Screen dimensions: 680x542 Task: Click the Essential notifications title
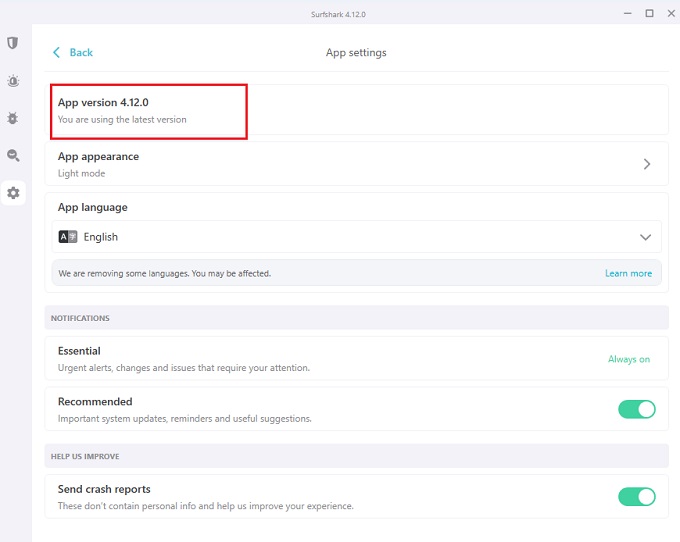[x=79, y=351]
